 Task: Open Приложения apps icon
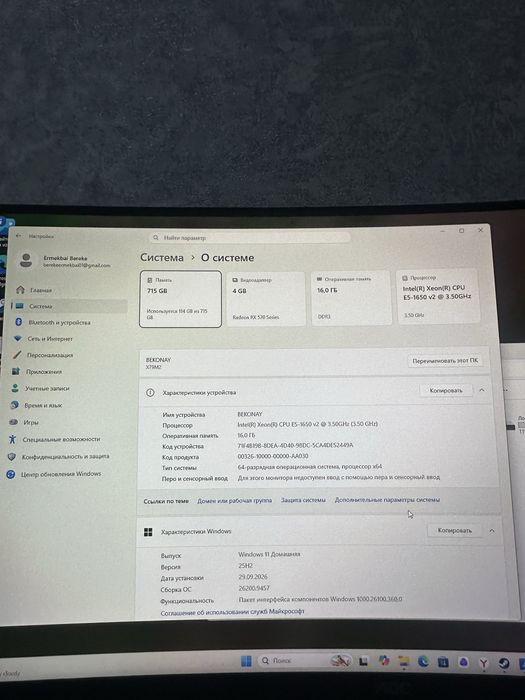16,371
